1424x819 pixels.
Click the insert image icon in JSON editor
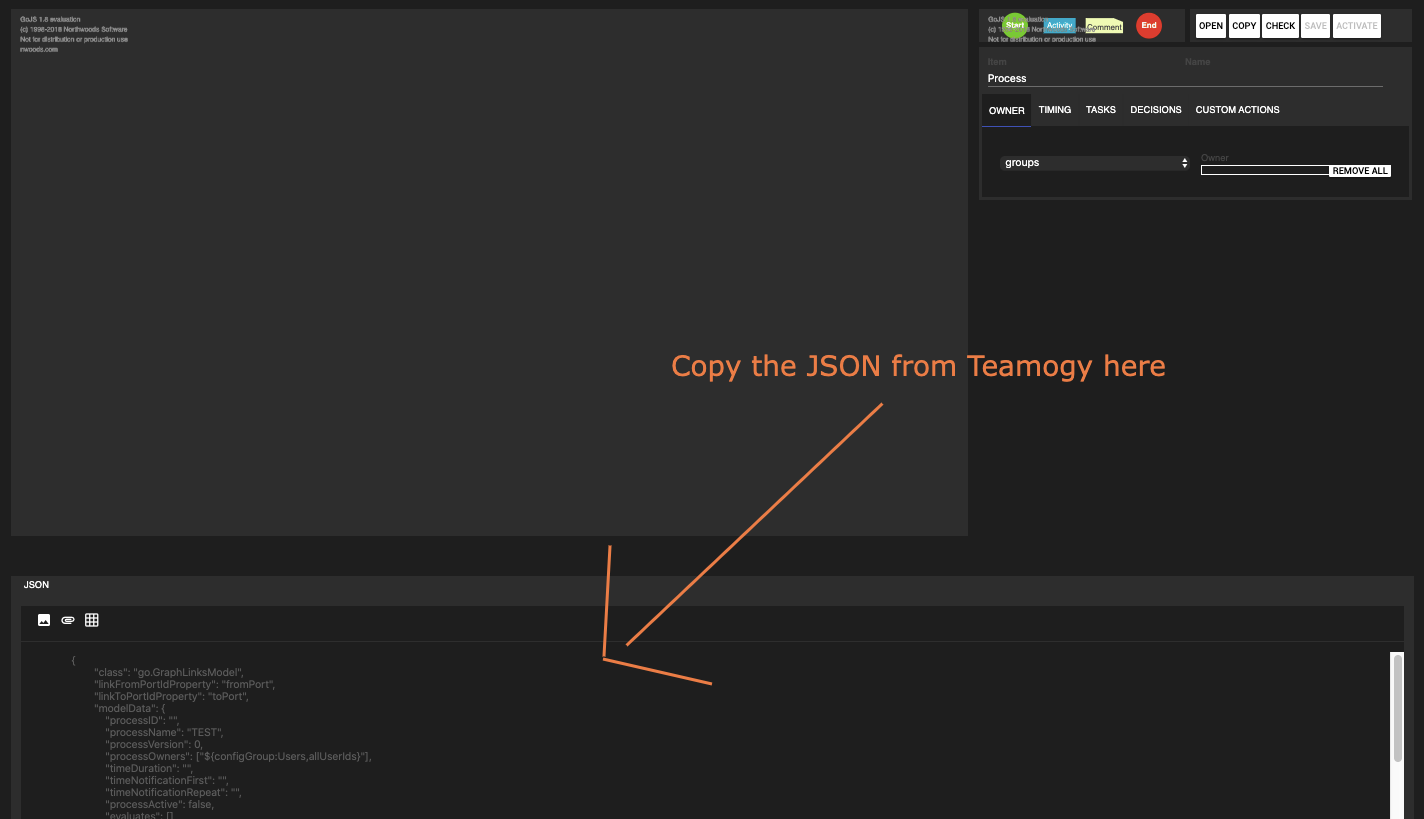44,620
